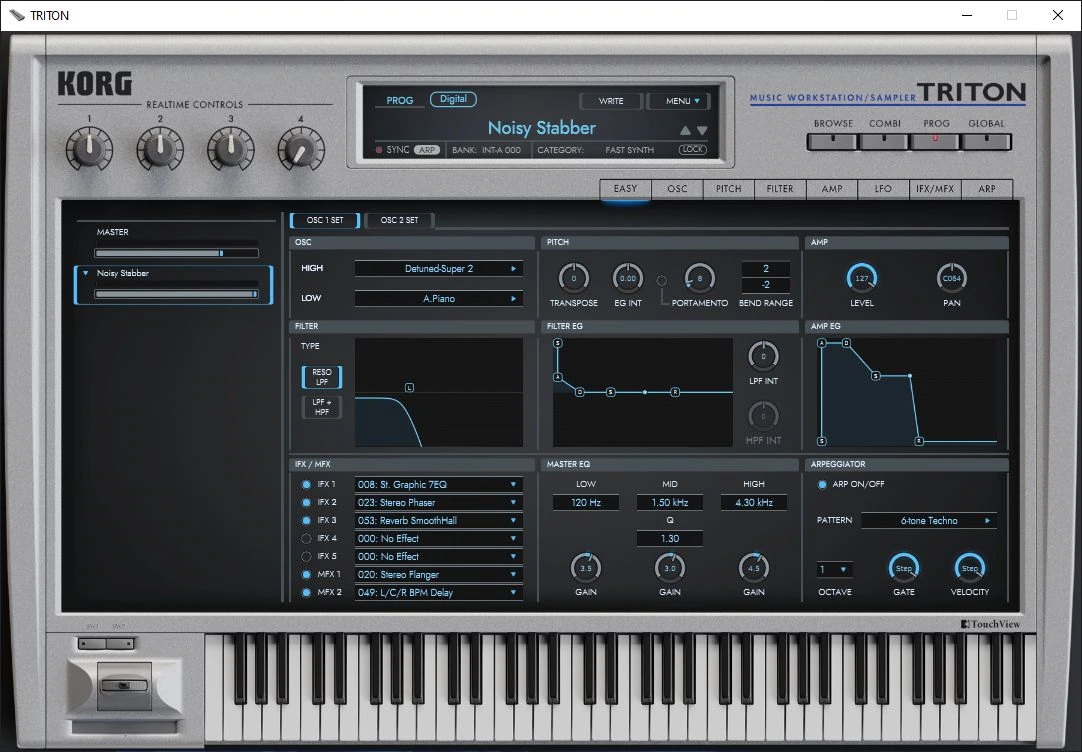Toggle MFX 2 effect on/off
This screenshot has width=1082, height=752.
pyautogui.click(x=306, y=593)
